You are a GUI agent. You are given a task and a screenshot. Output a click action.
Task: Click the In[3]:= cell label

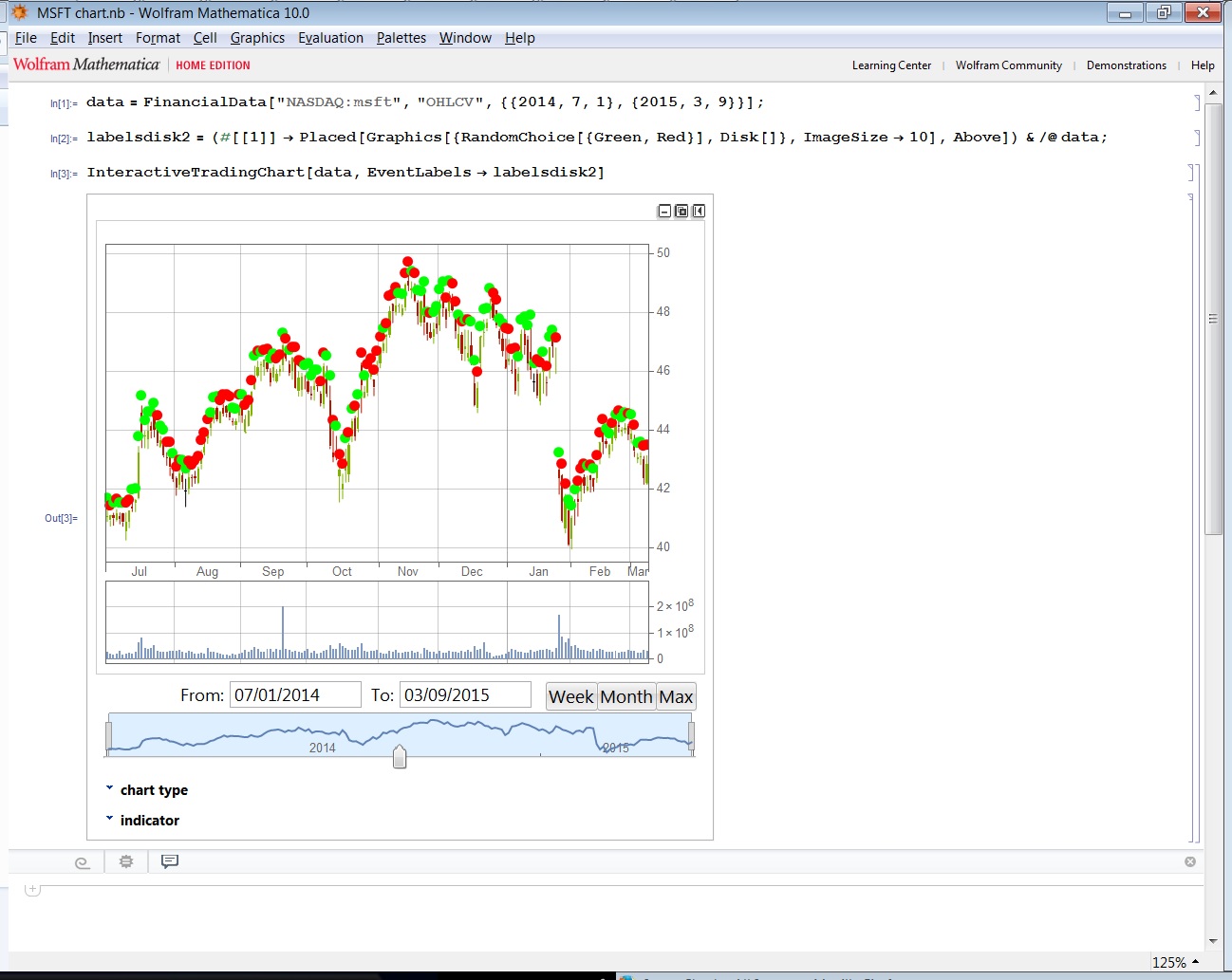click(64, 174)
